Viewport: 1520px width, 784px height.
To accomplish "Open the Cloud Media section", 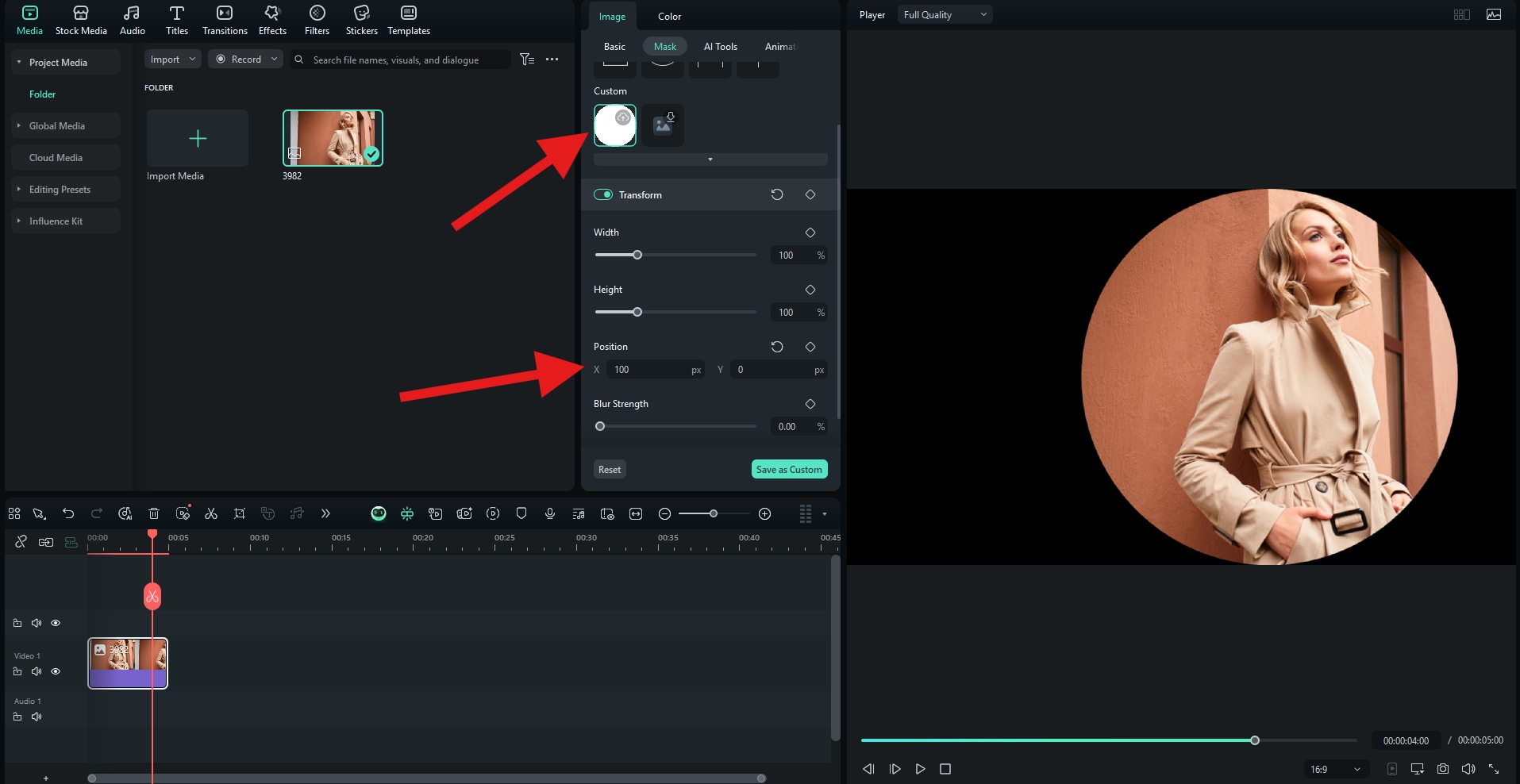I will [x=66, y=157].
